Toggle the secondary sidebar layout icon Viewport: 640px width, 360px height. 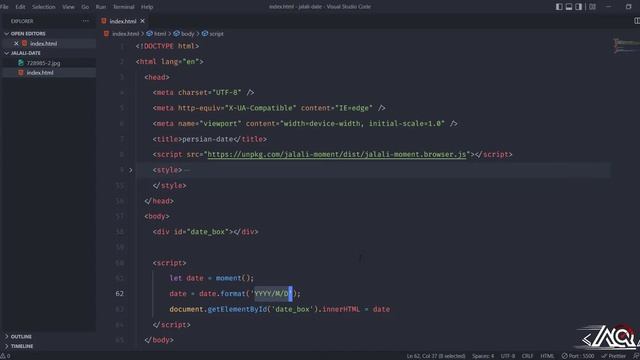[x=578, y=7]
